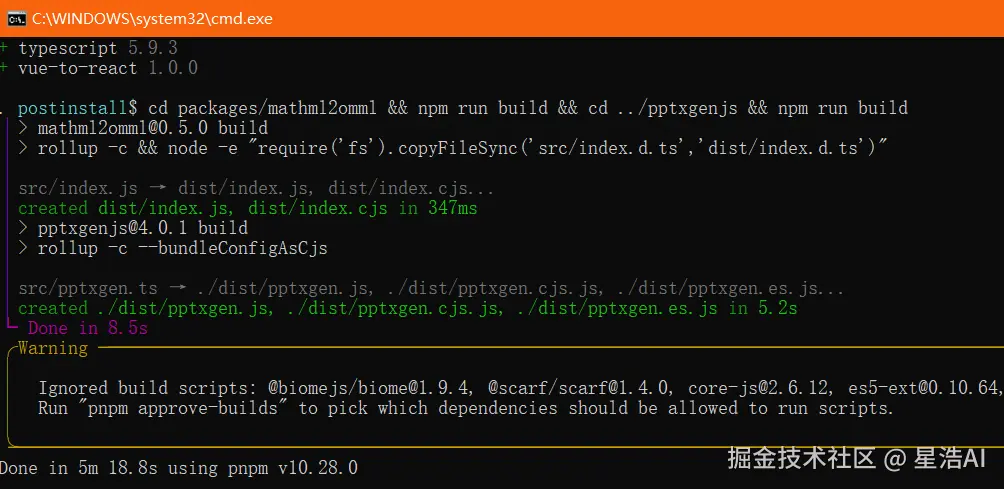
Task: Click the 'Done in 5m 18.8s' summary line
Action: click(178, 468)
